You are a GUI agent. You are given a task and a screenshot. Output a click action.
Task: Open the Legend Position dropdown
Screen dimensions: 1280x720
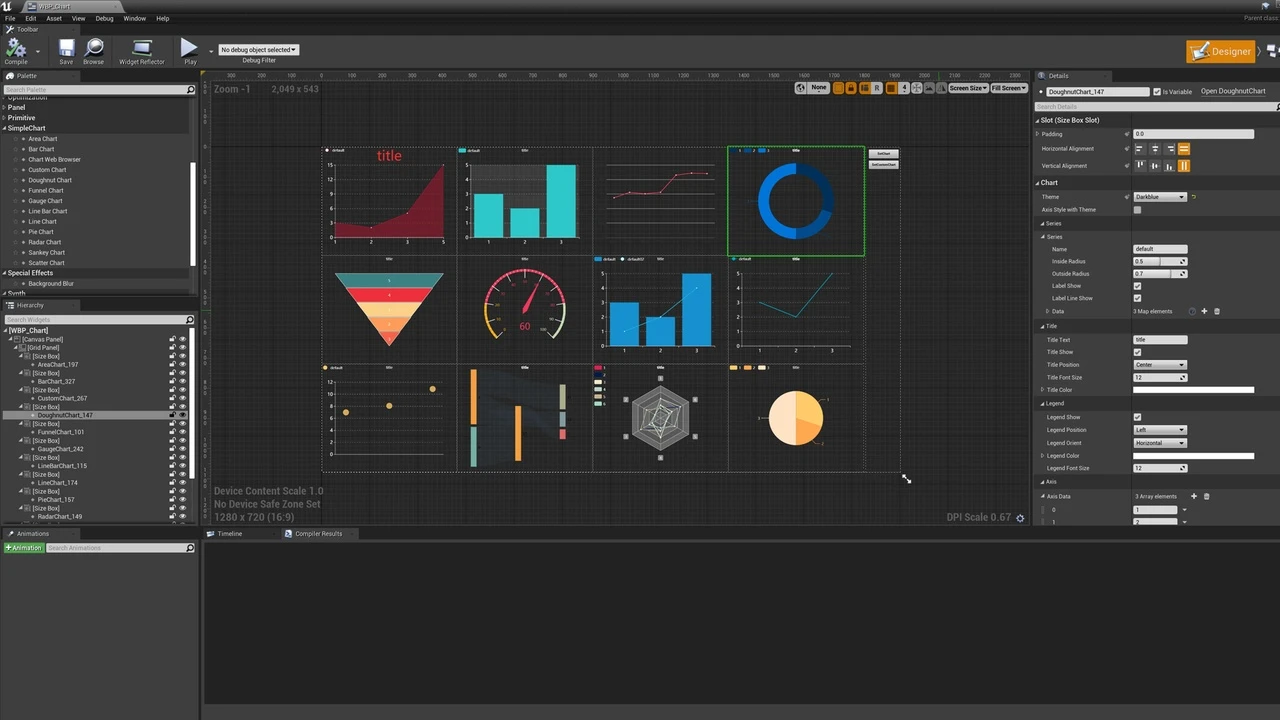[1160, 430]
